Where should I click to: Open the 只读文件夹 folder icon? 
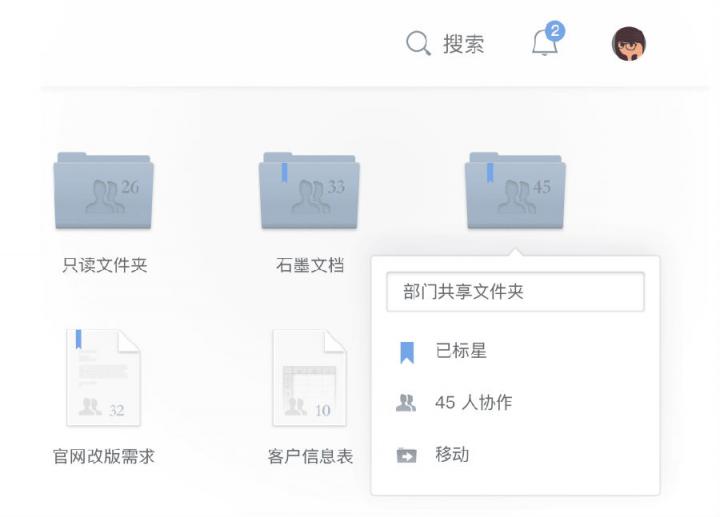tap(103, 191)
